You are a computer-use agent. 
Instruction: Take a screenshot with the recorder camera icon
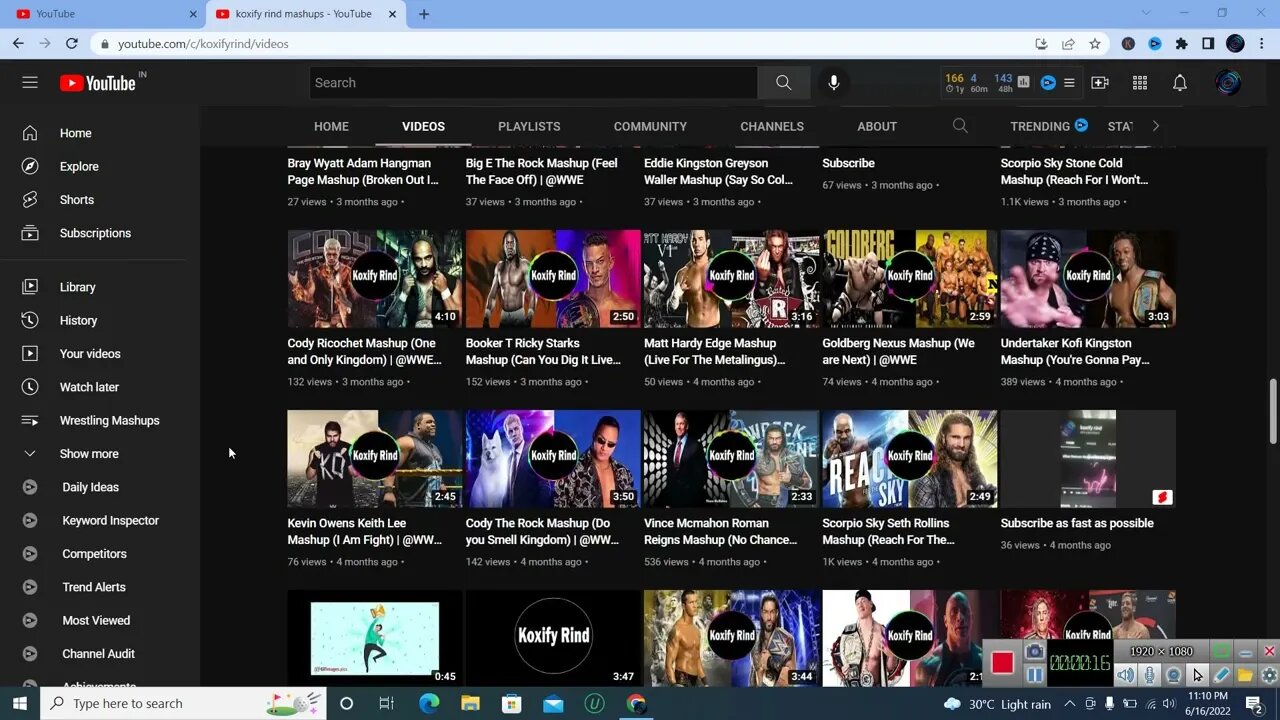coord(1035,652)
